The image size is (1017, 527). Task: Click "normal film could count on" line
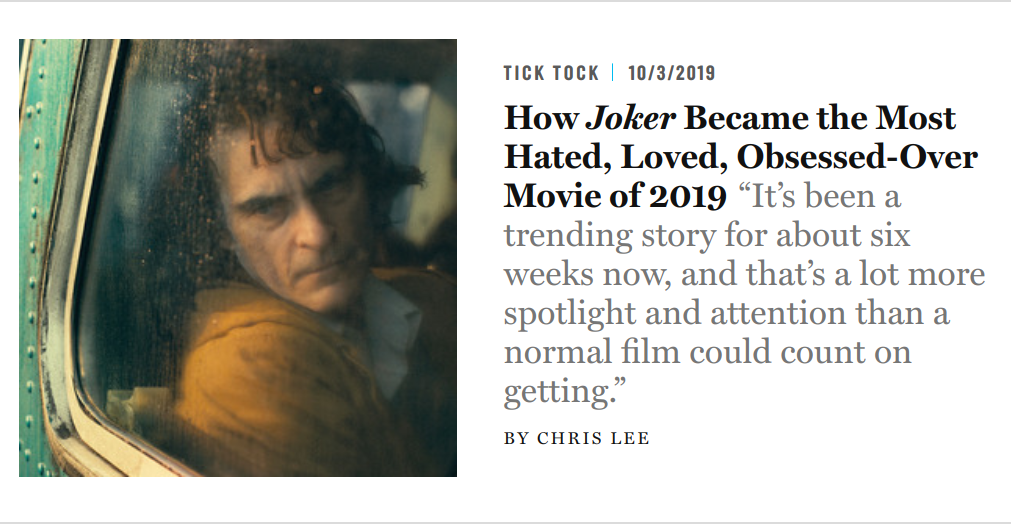pos(707,353)
